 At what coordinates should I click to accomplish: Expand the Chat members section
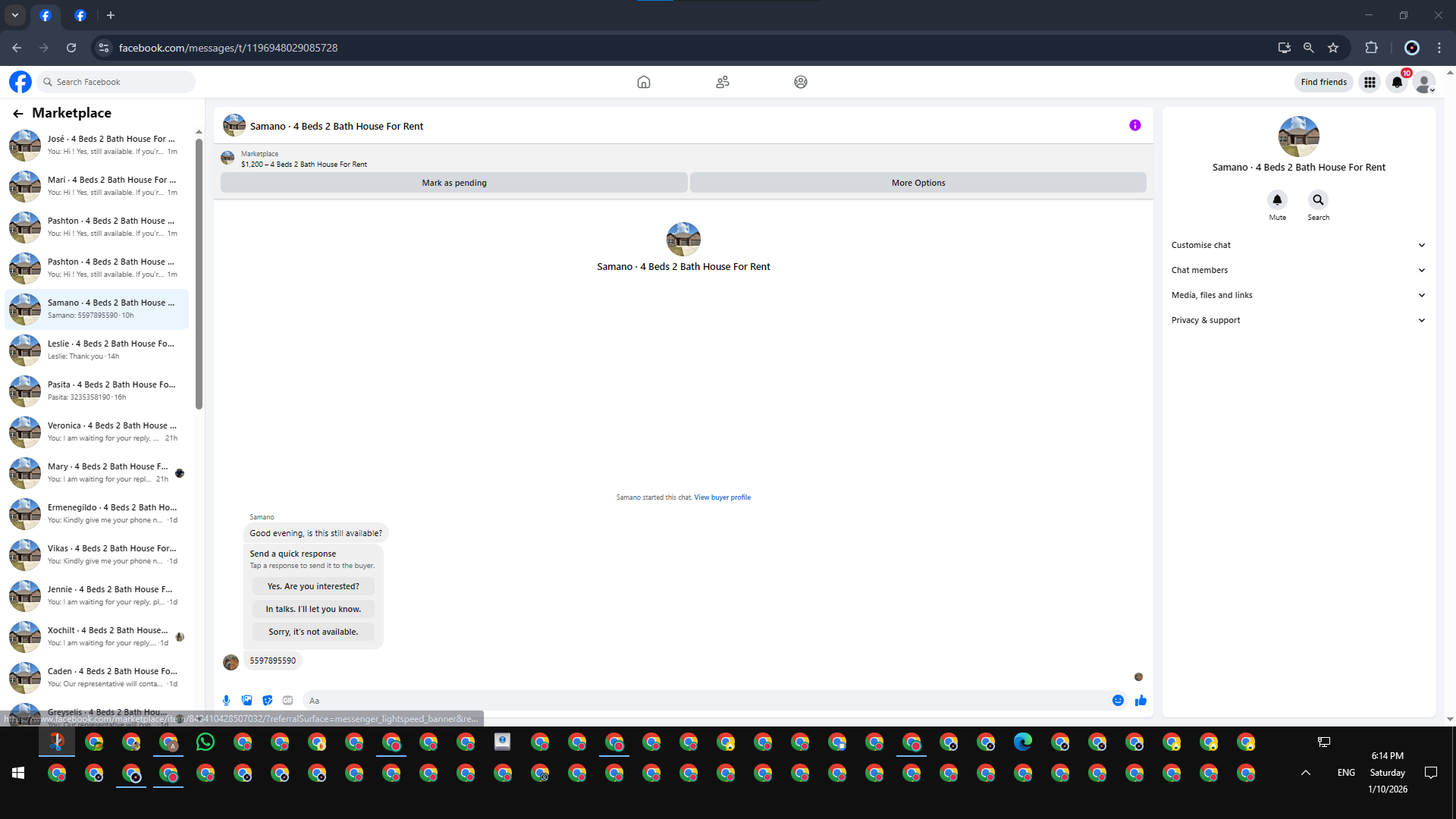pyautogui.click(x=1298, y=270)
